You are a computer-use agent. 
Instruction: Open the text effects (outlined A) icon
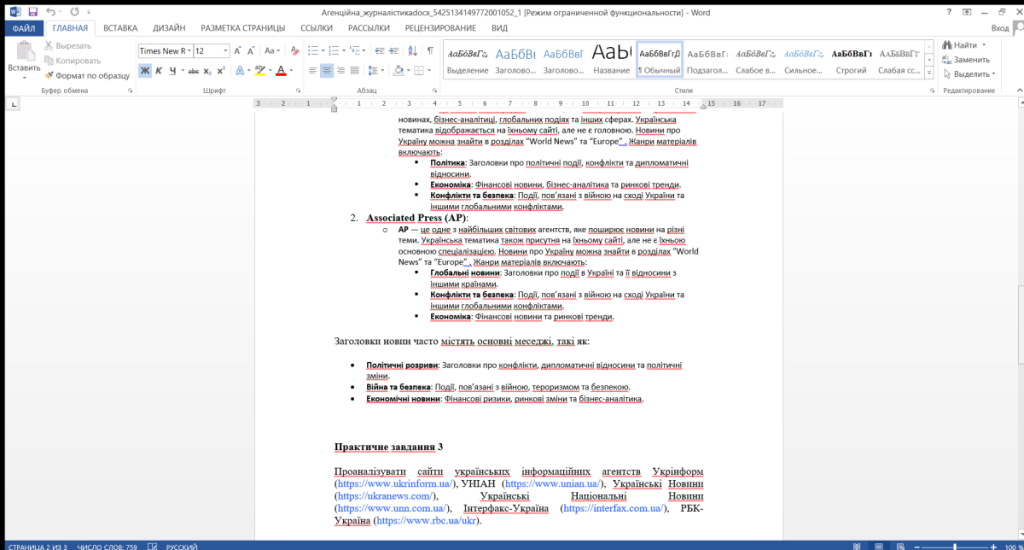240,71
